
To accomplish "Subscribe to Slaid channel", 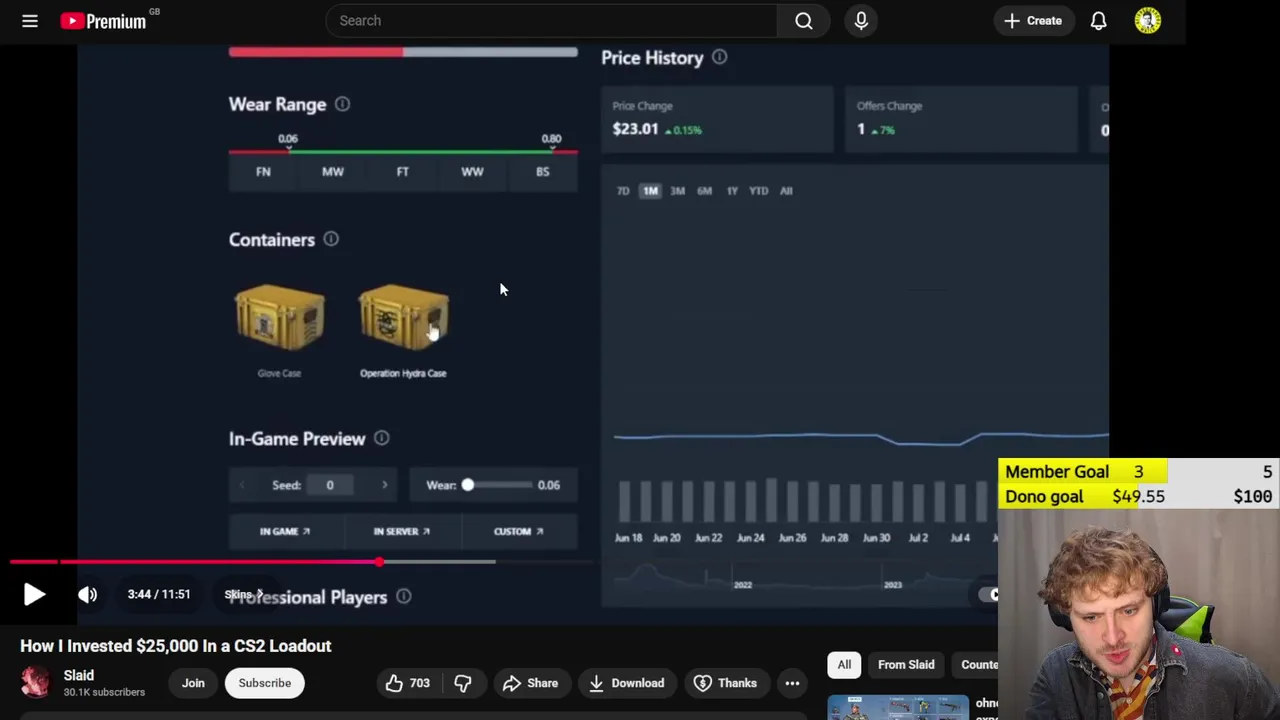I will (x=265, y=683).
